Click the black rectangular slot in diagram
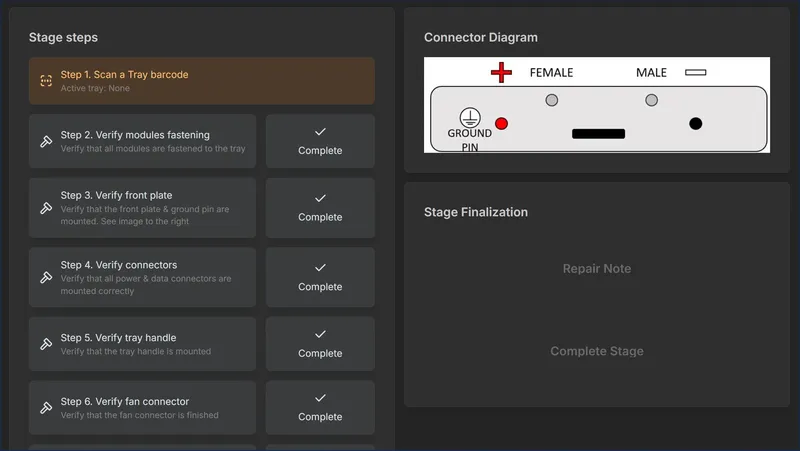The image size is (800, 451). [x=598, y=134]
